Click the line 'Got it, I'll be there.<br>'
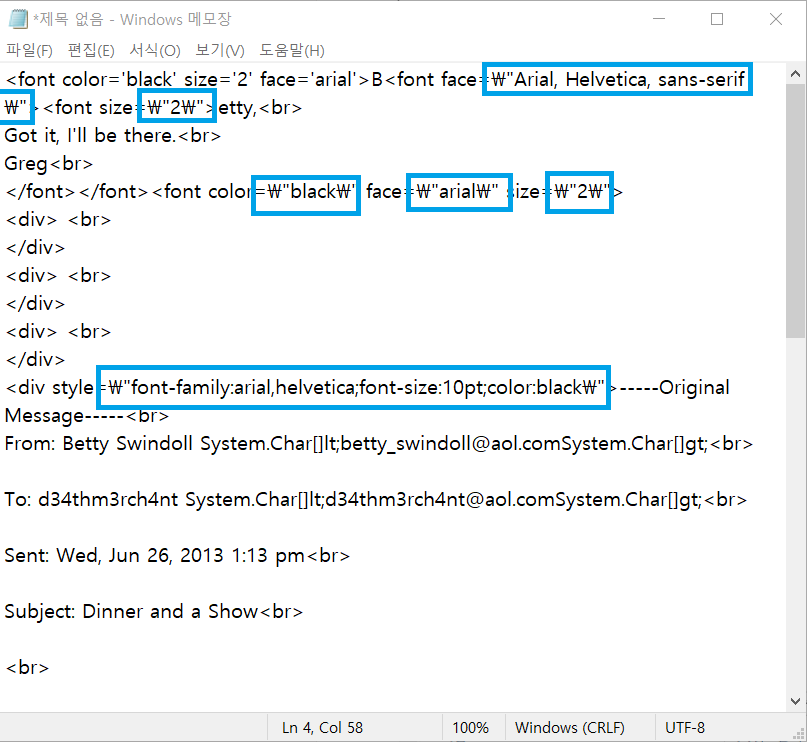807x742 pixels. 113,136
